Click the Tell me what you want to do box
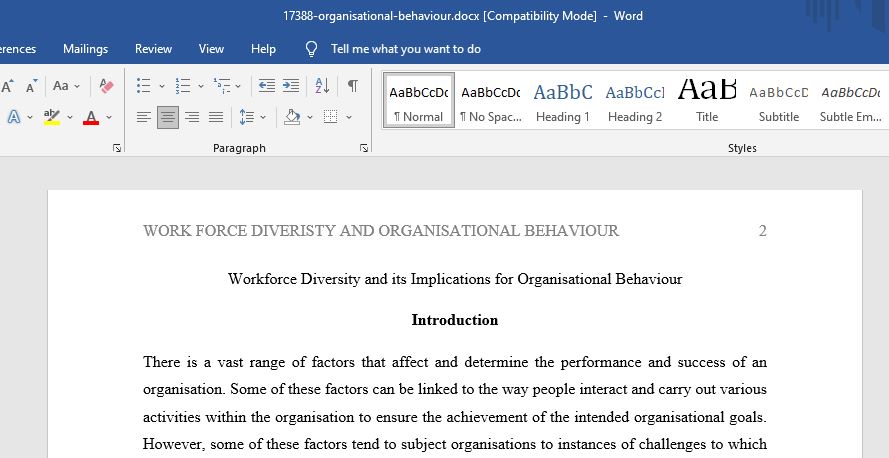The width and height of the screenshot is (889, 458). [406, 49]
